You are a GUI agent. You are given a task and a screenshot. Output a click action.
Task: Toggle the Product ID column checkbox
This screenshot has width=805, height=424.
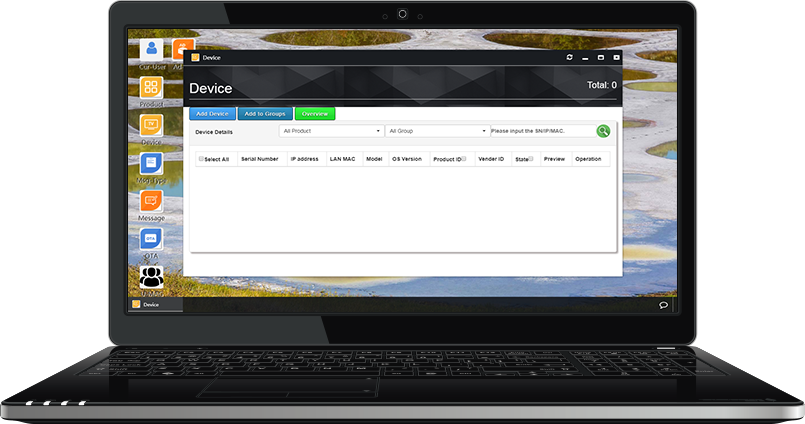tap(464, 158)
